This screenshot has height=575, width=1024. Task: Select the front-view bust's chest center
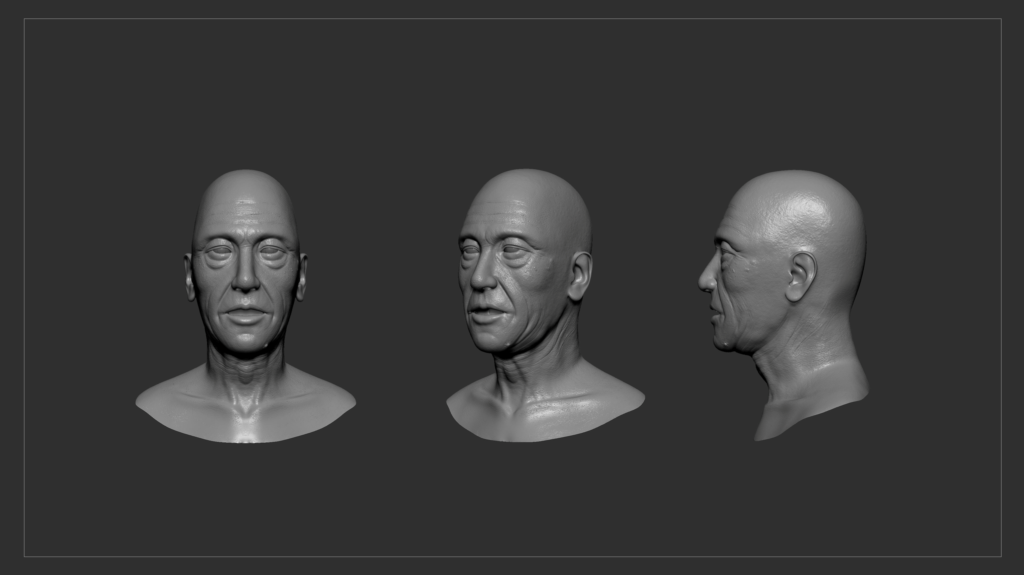[x=245, y=415]
